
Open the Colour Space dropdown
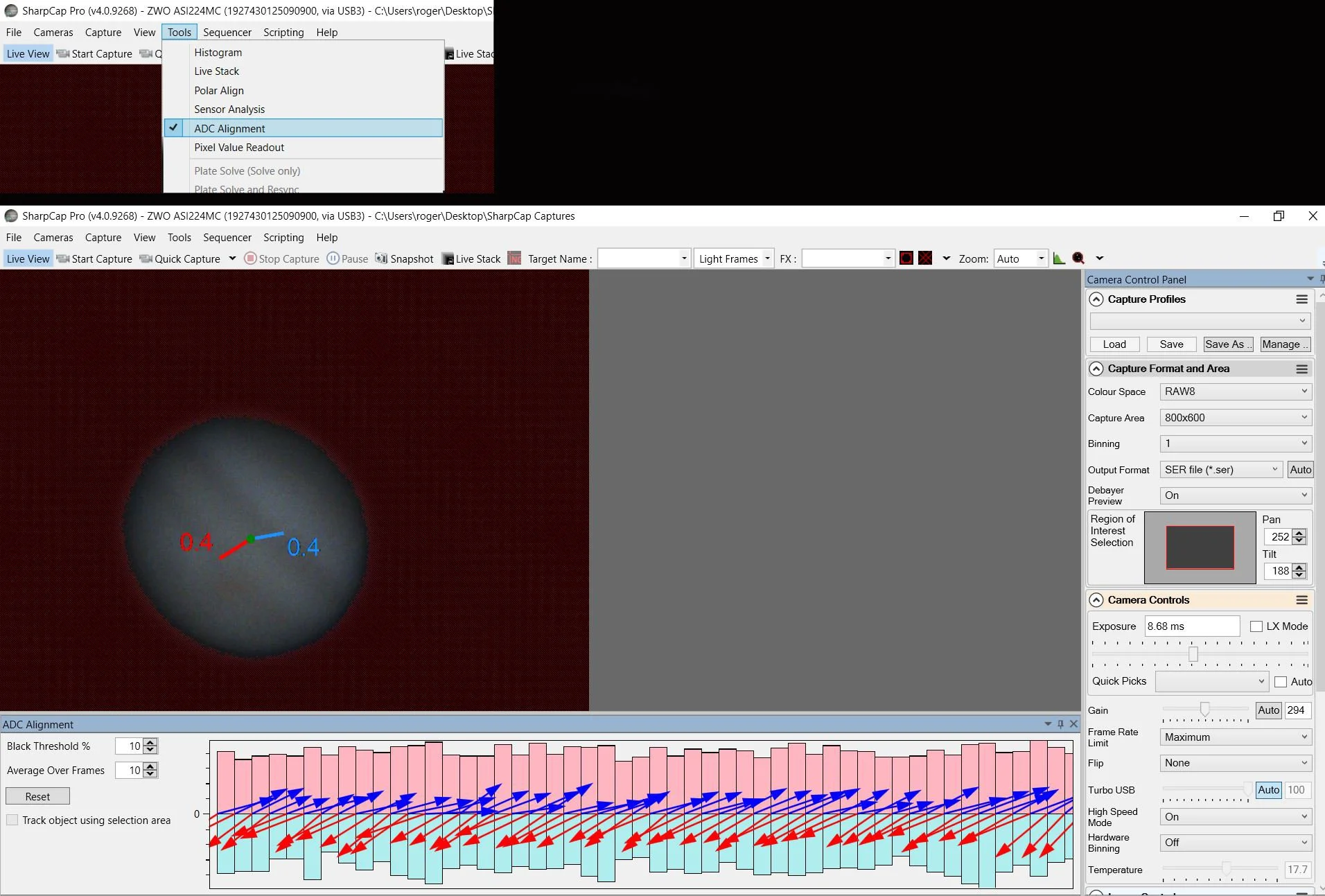point(1234,391)
